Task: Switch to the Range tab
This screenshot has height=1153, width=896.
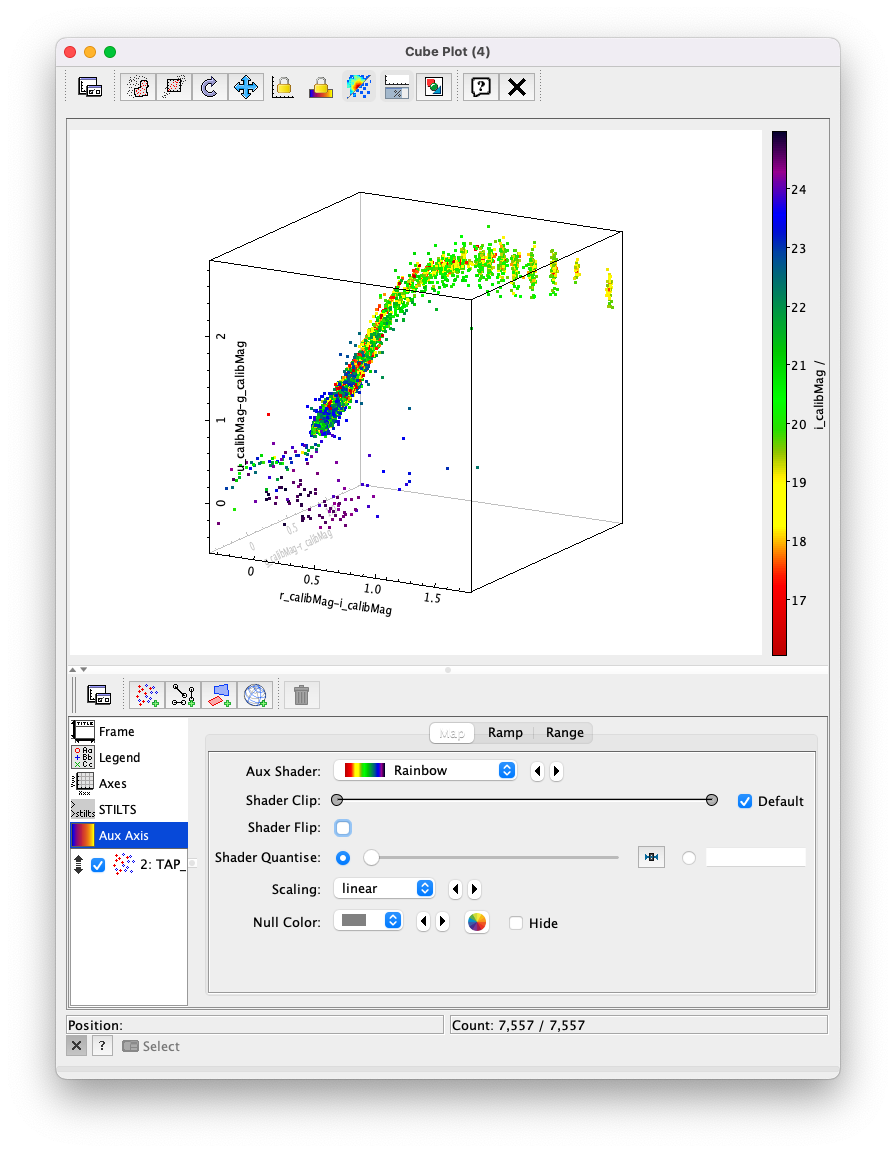Action: [564, 732]
